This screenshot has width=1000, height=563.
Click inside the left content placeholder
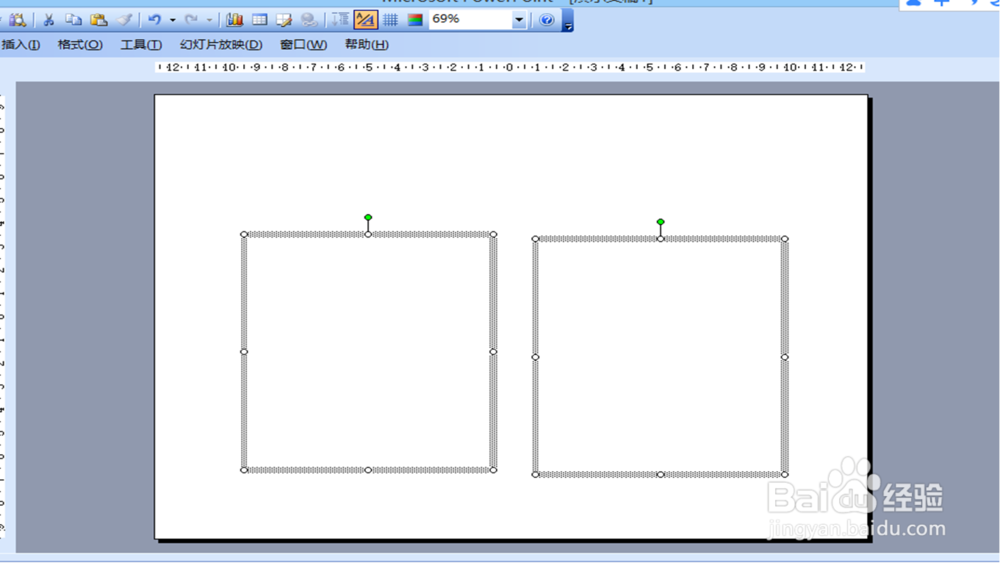368,352
